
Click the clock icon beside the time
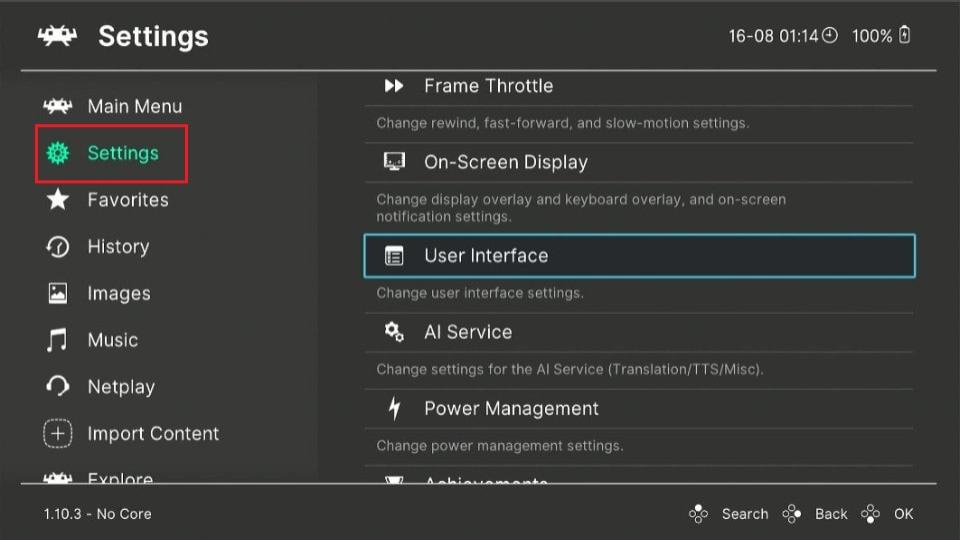(830, 36)
